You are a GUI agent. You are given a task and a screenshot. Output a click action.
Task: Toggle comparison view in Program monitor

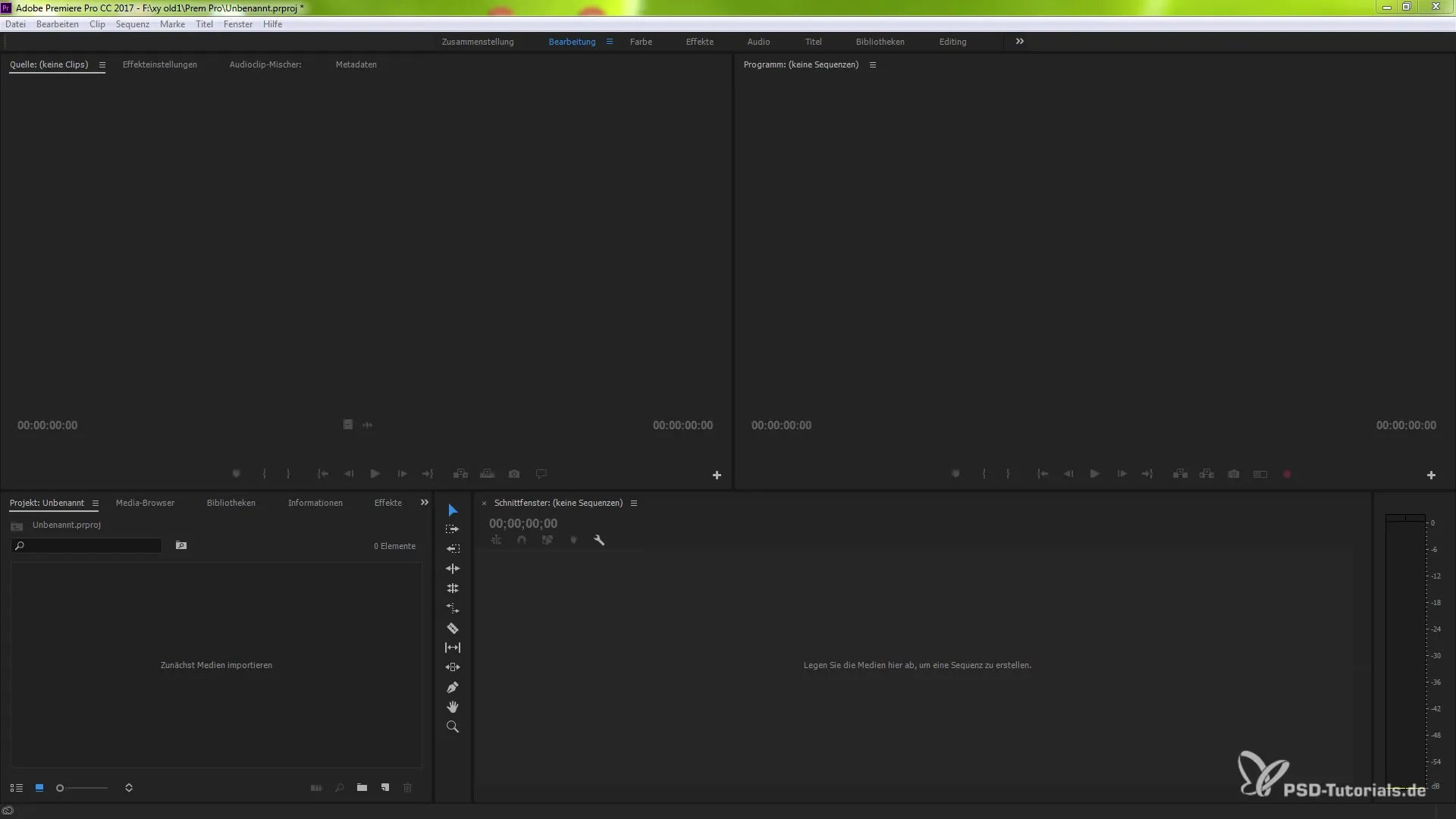[x=1260, y=474]
